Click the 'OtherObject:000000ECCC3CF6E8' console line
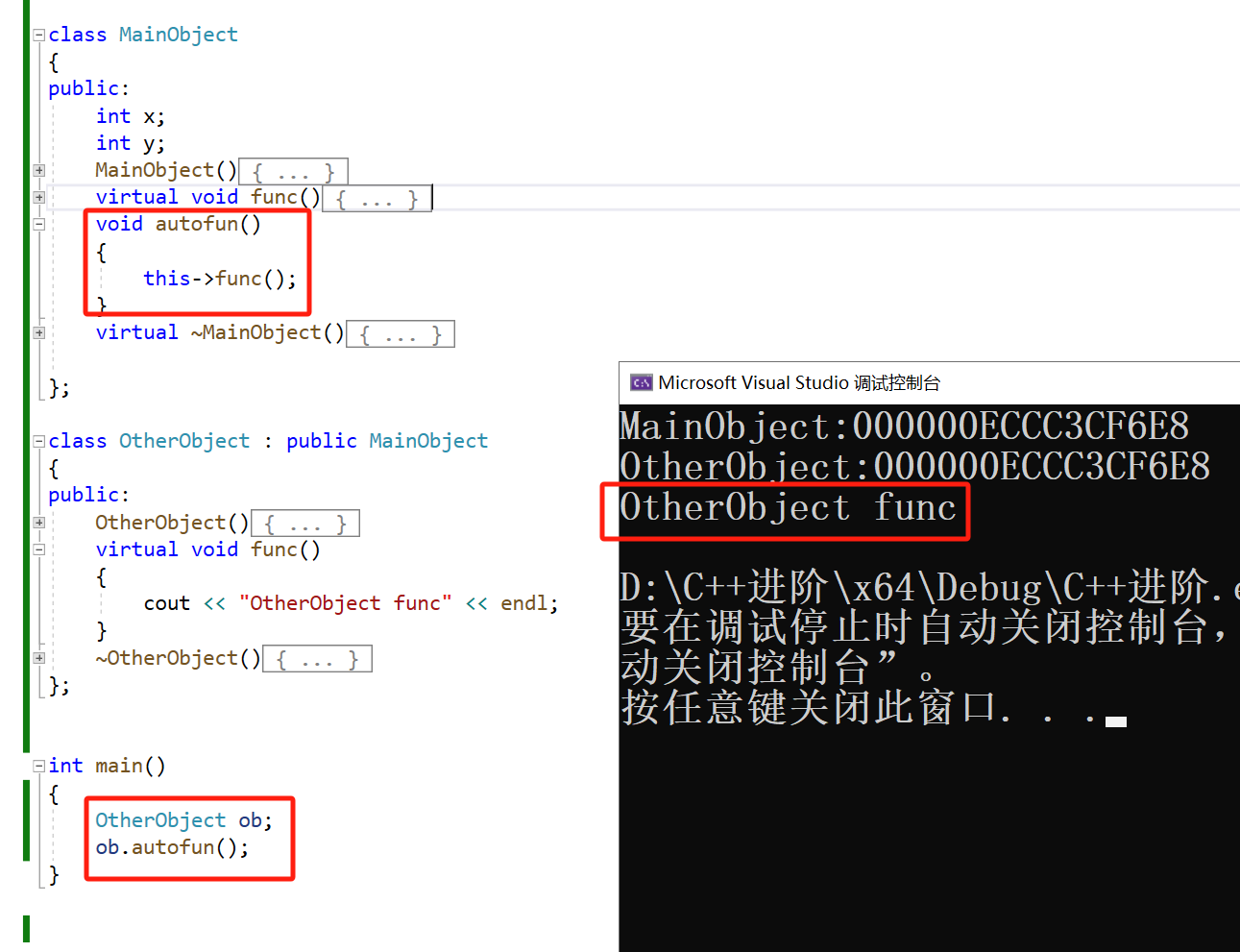Viewport: 1240px width, 952px height. (x=914, y=467)
